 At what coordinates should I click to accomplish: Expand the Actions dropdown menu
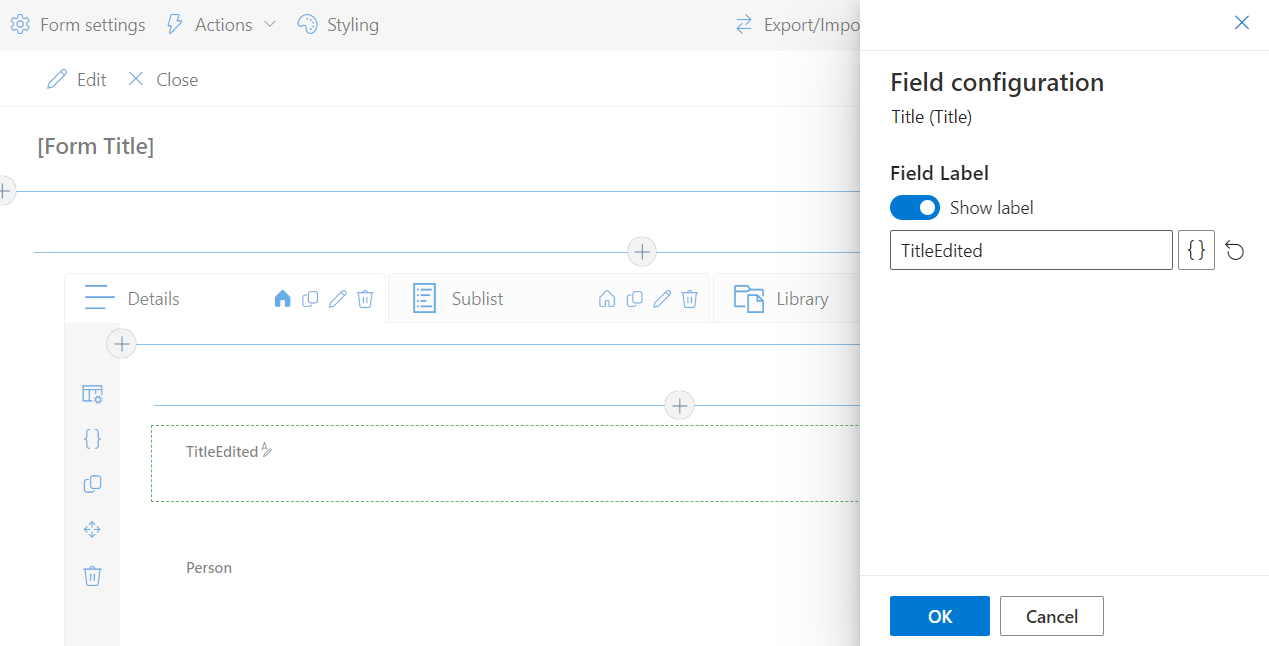[221, 25]
